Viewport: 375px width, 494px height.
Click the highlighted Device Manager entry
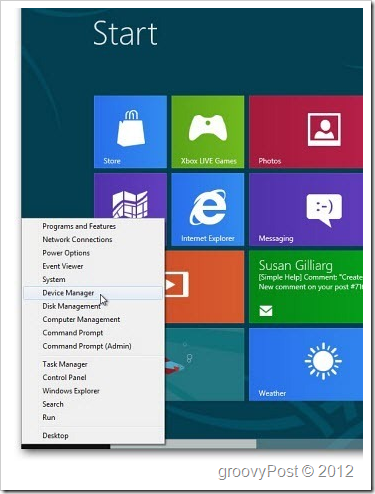(93, 293)
